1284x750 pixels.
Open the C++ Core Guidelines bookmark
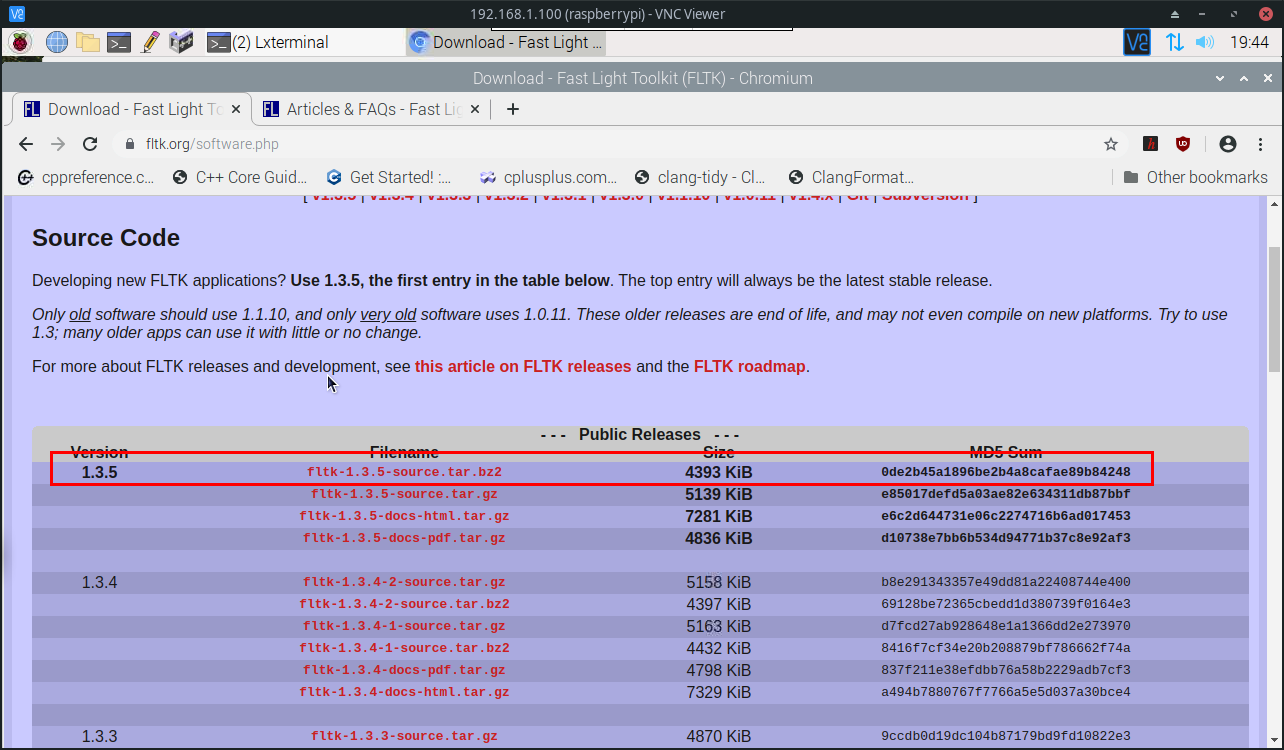click(240, 177)
